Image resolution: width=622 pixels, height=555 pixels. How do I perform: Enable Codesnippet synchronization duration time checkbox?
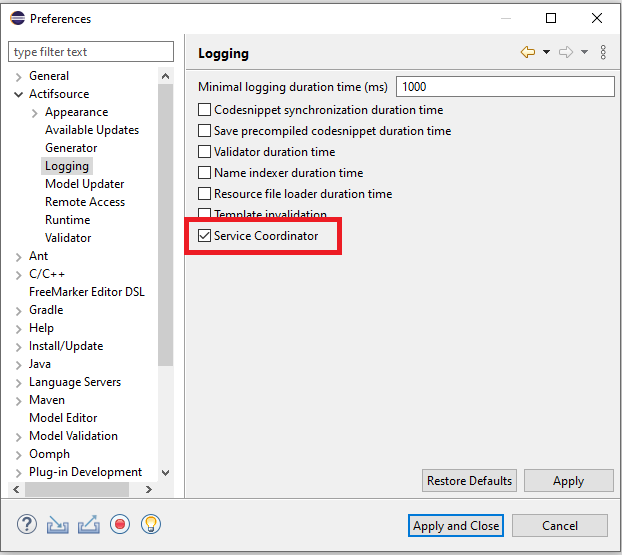tap(205, 110)
